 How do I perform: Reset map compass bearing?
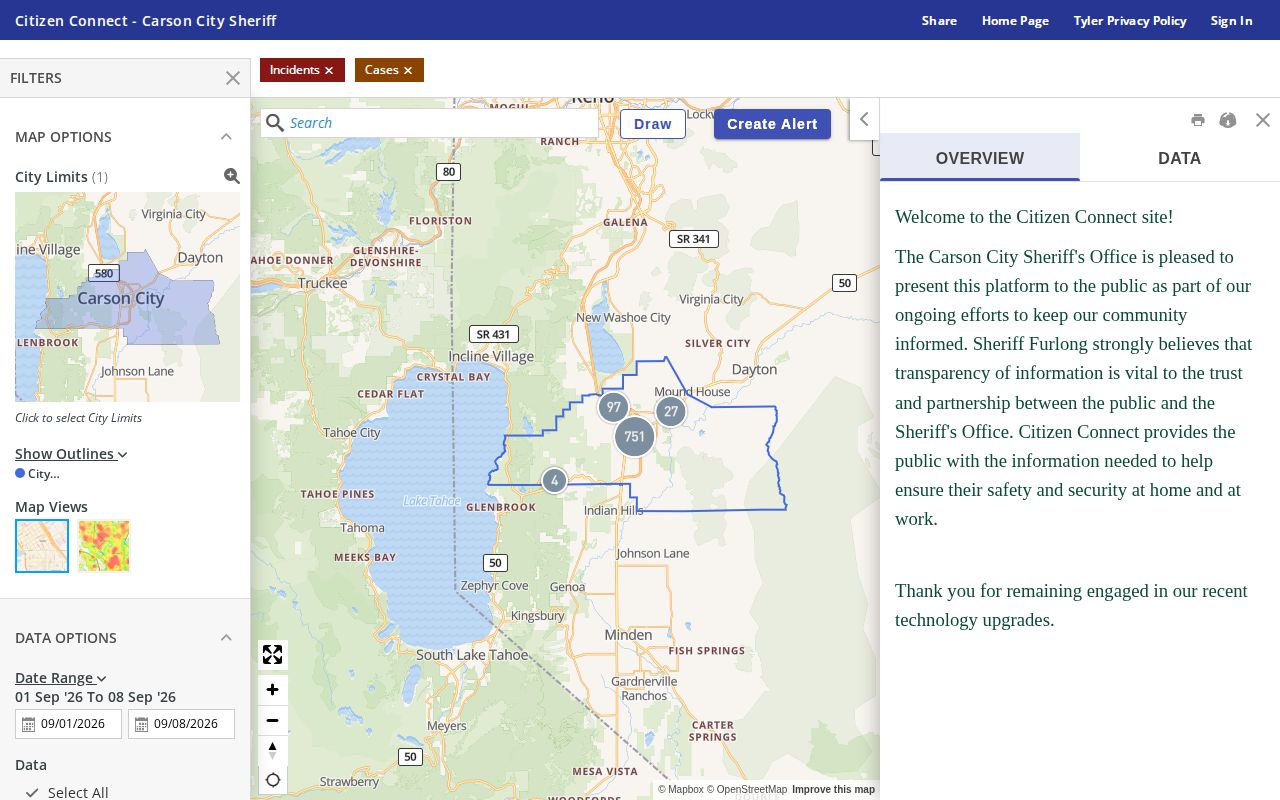click(x=272, y=750)
